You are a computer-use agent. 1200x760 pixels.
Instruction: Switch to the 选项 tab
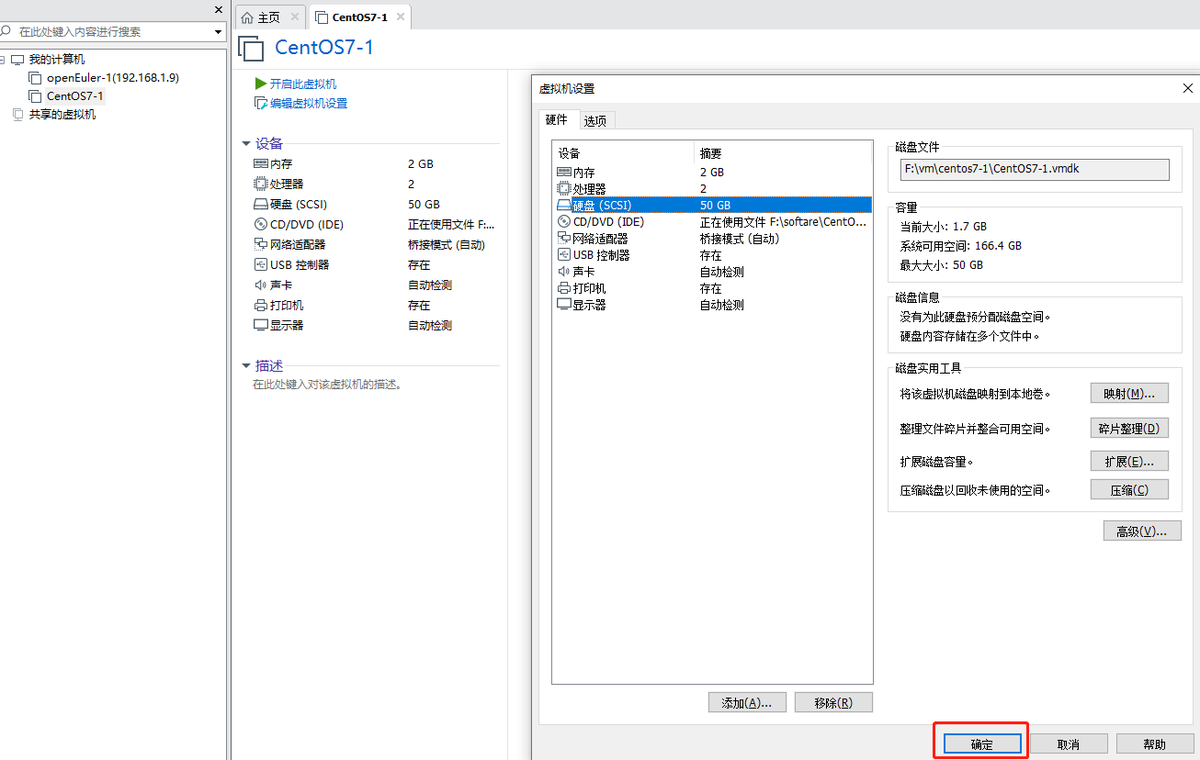pyautogui.click(x=595, y=121)
